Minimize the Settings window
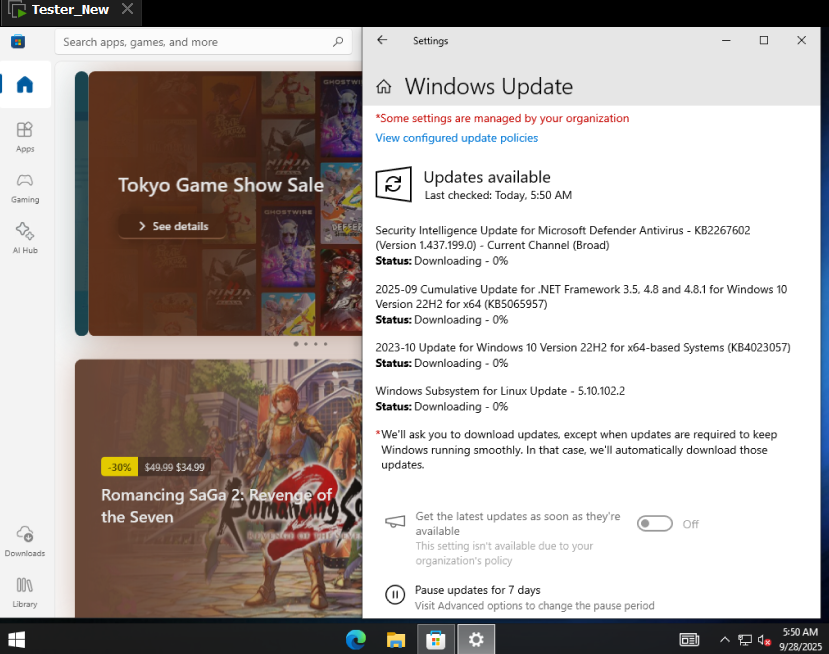The image size is (829, 654). (726, 40)
